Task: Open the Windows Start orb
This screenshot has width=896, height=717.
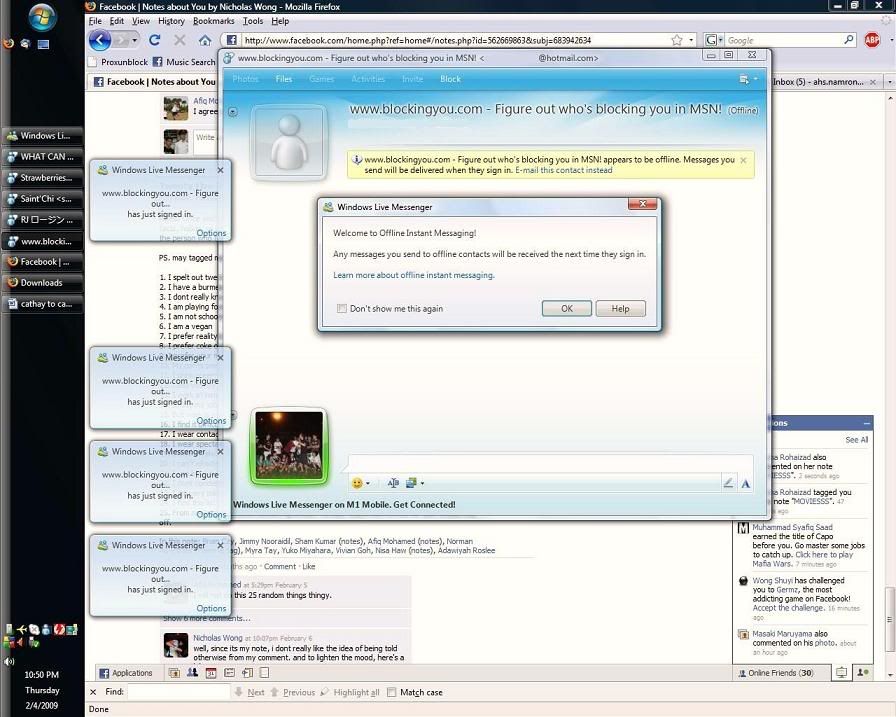Action: 42,17
